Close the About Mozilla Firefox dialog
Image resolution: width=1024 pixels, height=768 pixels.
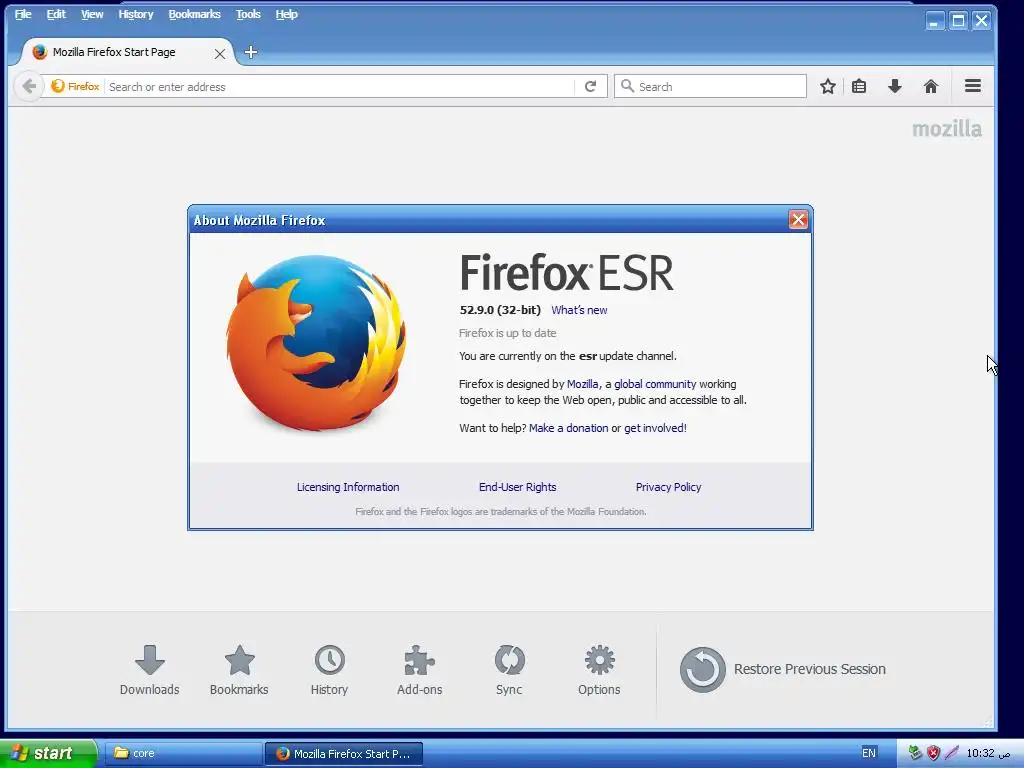point(798,219)
